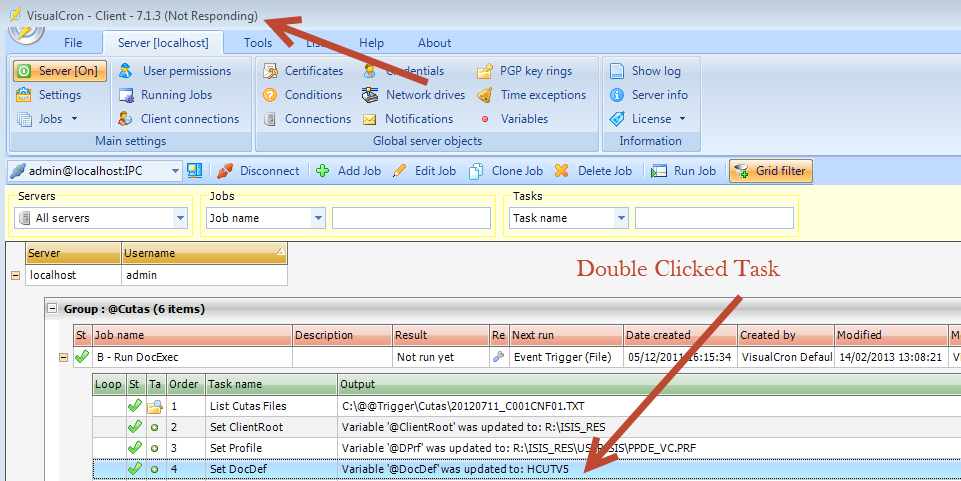Collapse the @Cutas group

click(x=53, y=310)
